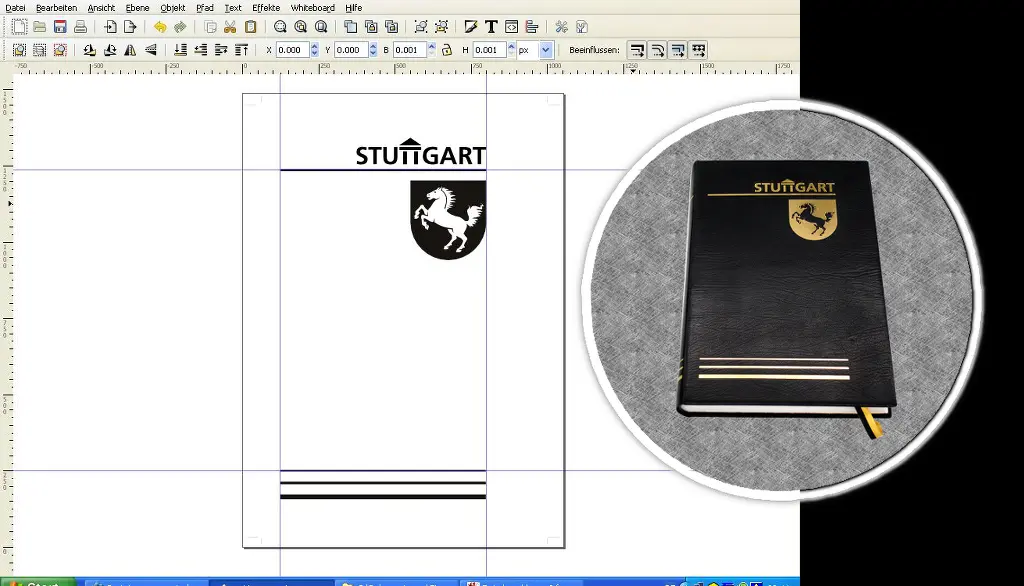Open the XML editor
1024x586 pixels.
511,27
